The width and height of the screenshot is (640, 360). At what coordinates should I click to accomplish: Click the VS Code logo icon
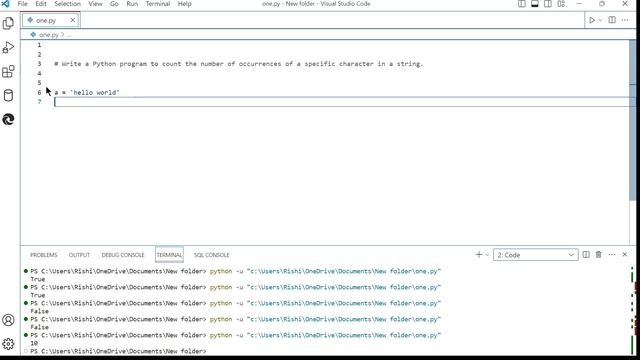coord(5,4)
